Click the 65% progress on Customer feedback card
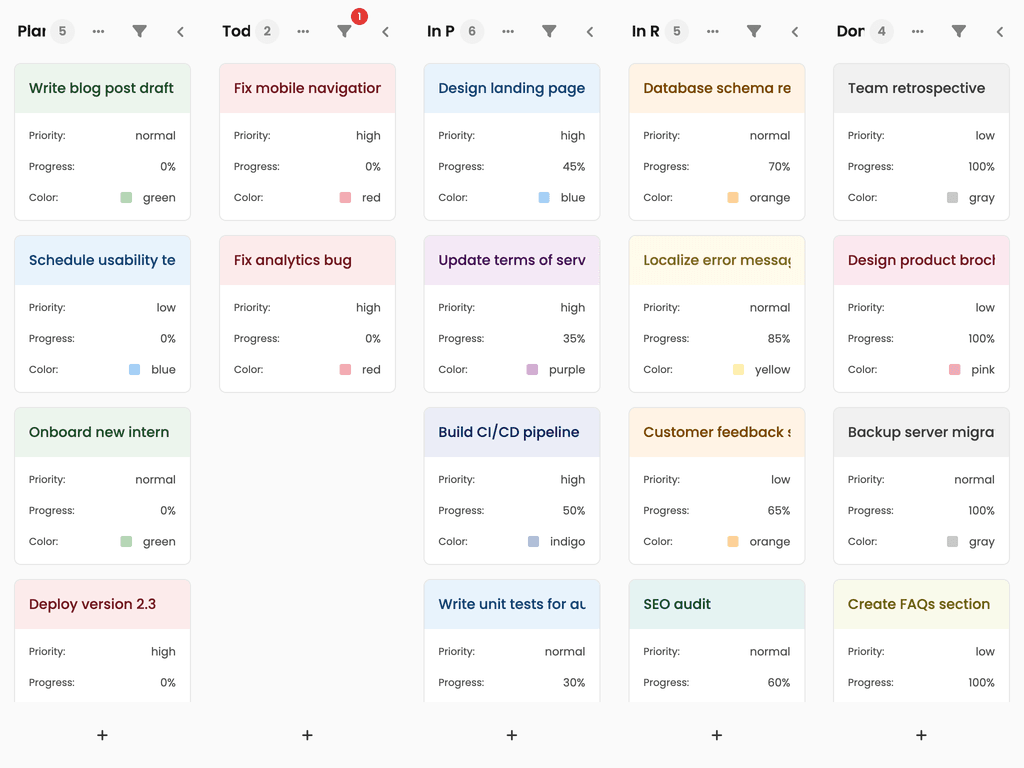This screenshot has width=1024, height=768. (779, 511)
